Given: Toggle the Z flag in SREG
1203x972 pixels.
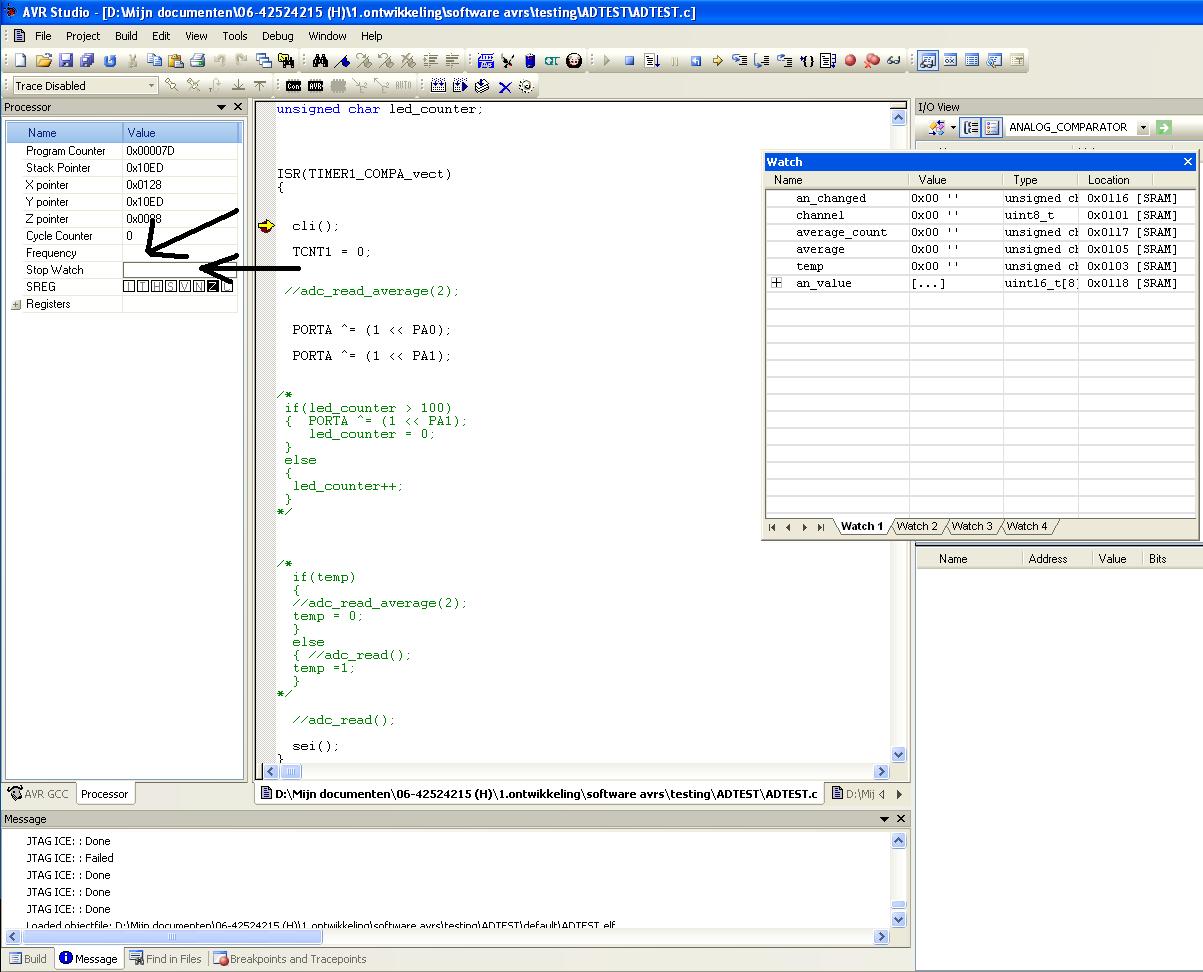Looking at the screenshot, I should 213,287.
